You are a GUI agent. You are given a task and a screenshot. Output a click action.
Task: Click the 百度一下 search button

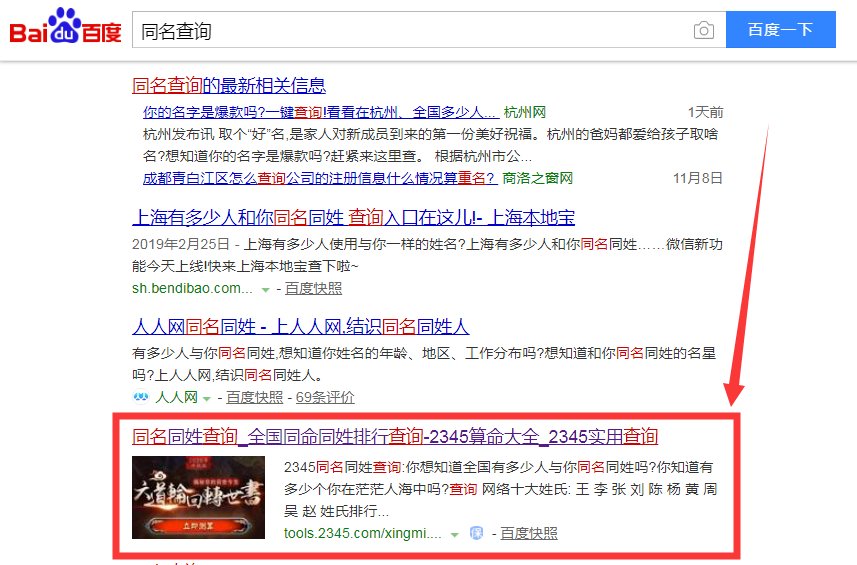coord(780,30)
